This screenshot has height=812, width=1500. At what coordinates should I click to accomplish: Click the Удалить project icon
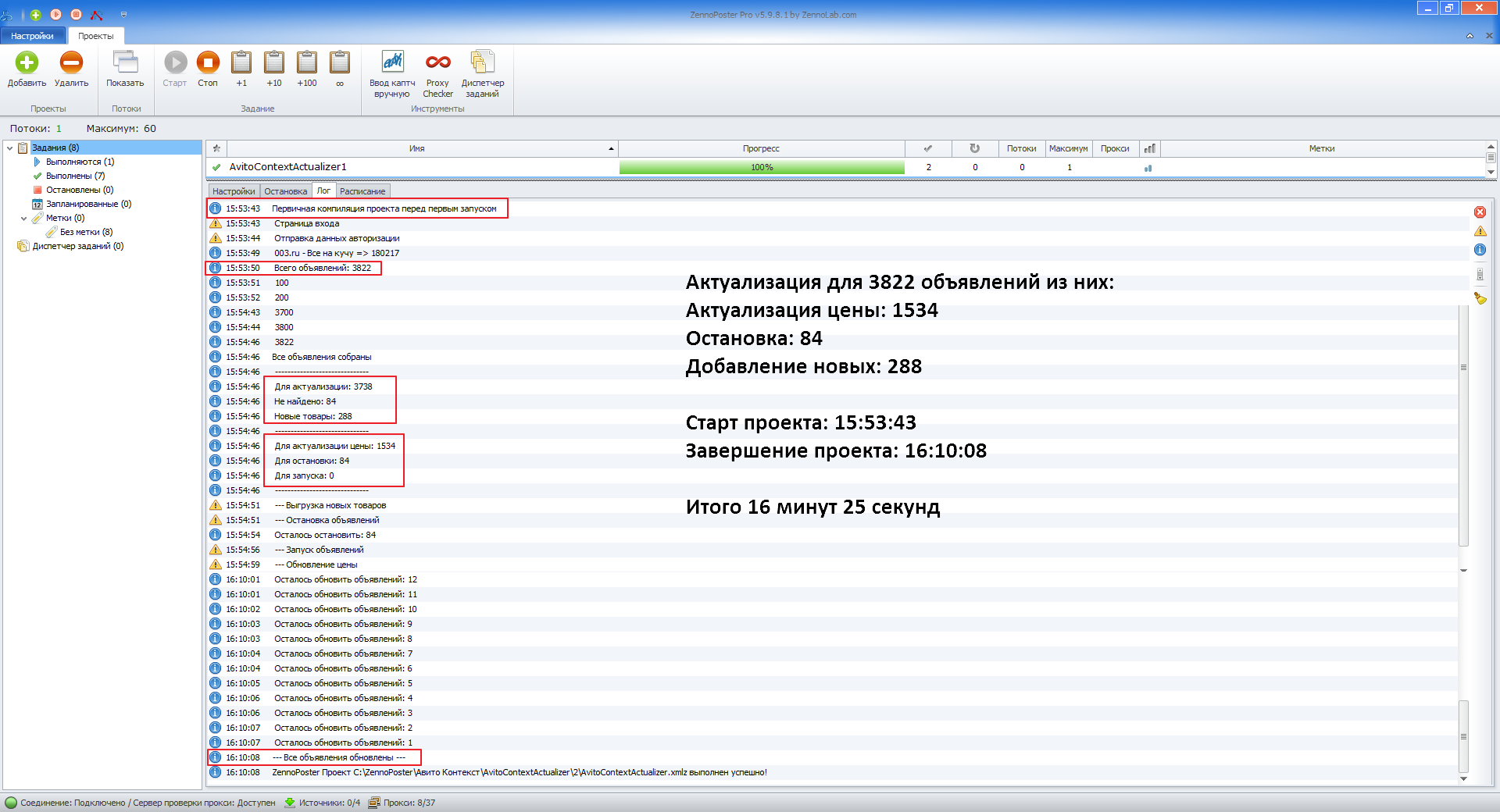pos(71,63)
